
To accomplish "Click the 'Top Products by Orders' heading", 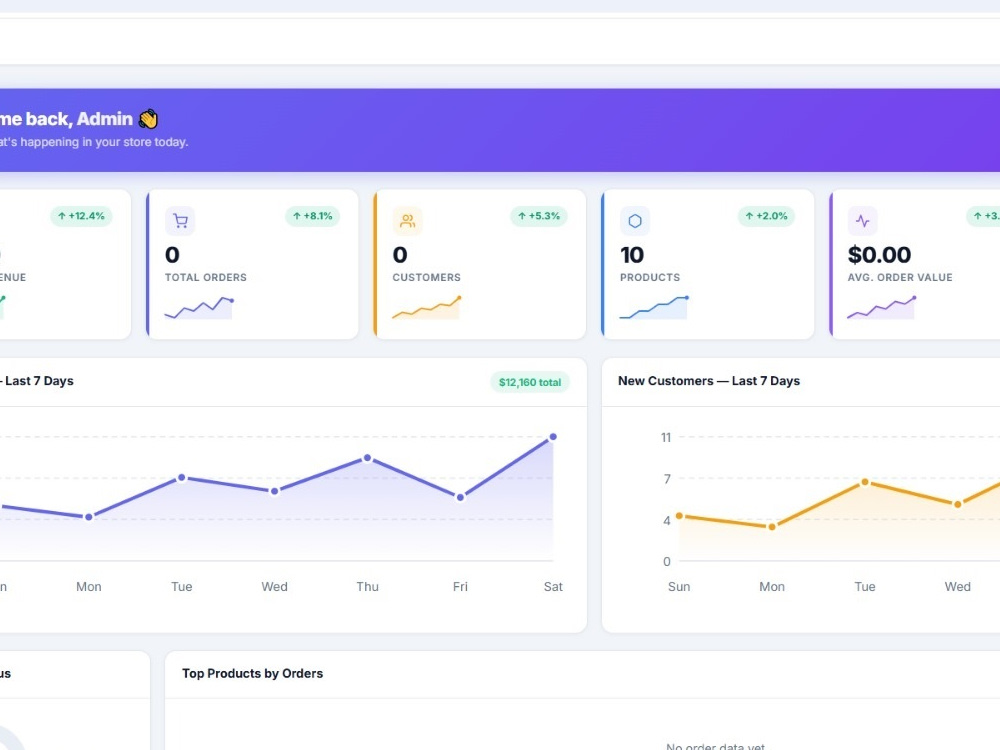I will [253, 673].
